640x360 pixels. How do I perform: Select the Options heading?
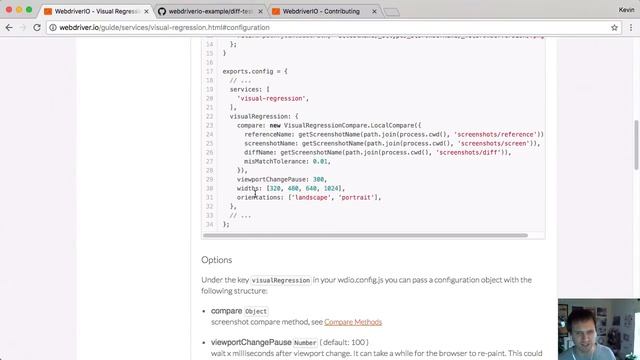click(x=216, y=260)
